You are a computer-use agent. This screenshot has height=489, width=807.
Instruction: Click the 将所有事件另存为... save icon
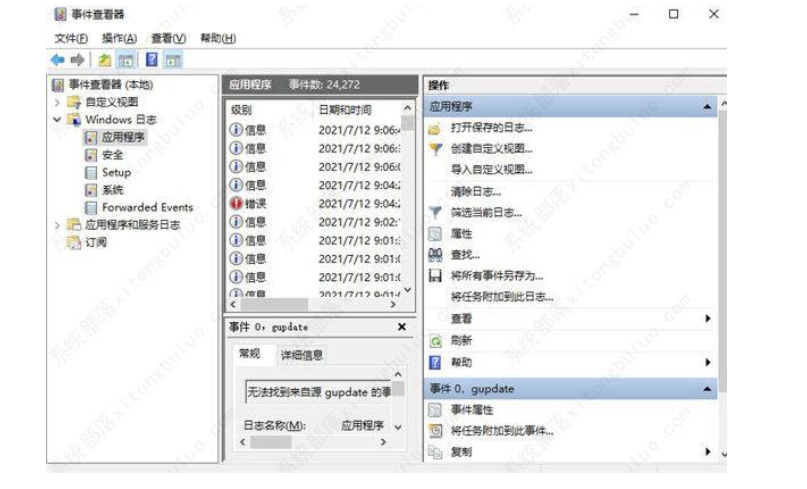tap(435, 276)
